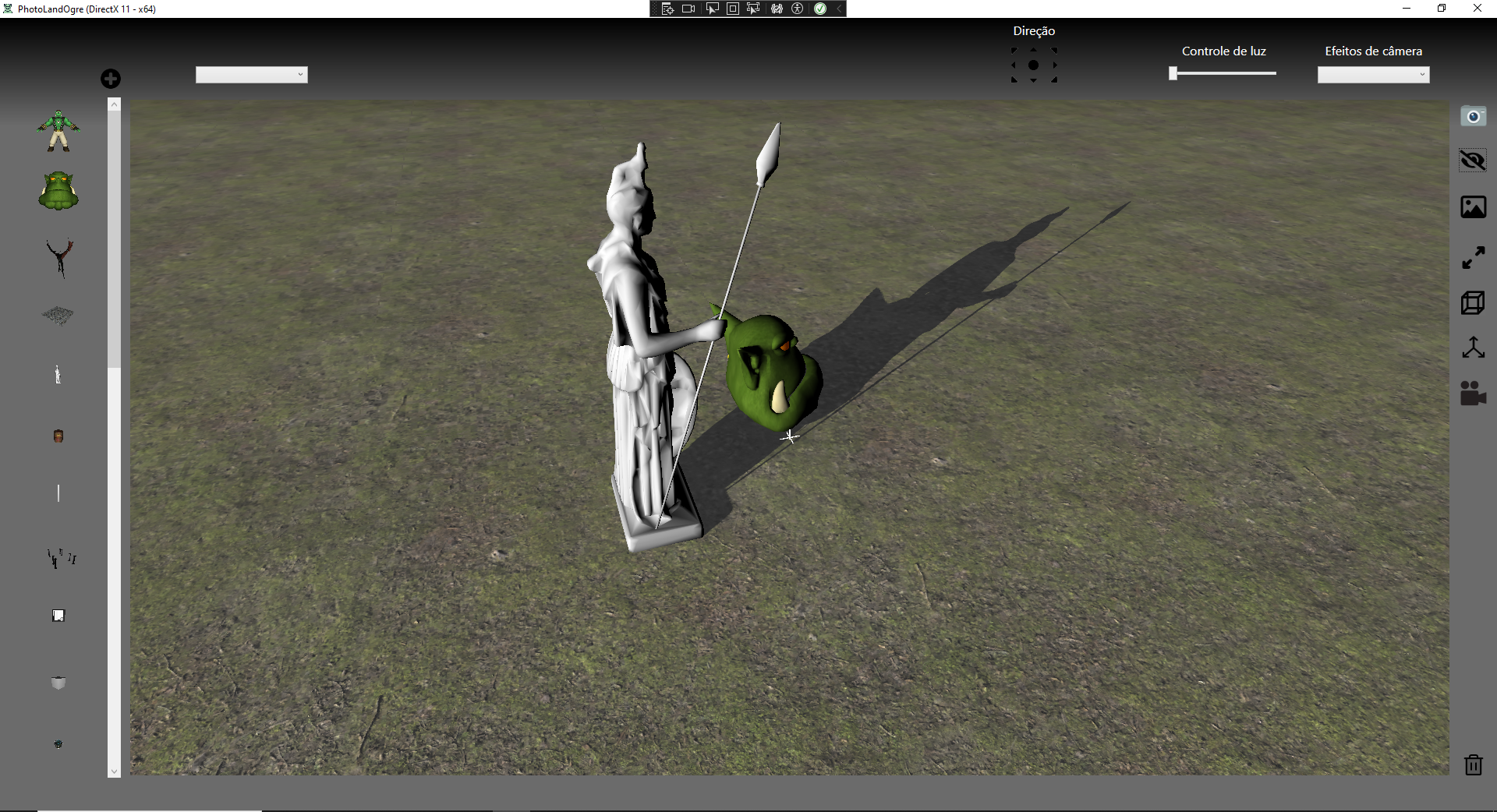Click the video camera recording icon
The width and height of the screenshot is (1497, 812).
1473,393
